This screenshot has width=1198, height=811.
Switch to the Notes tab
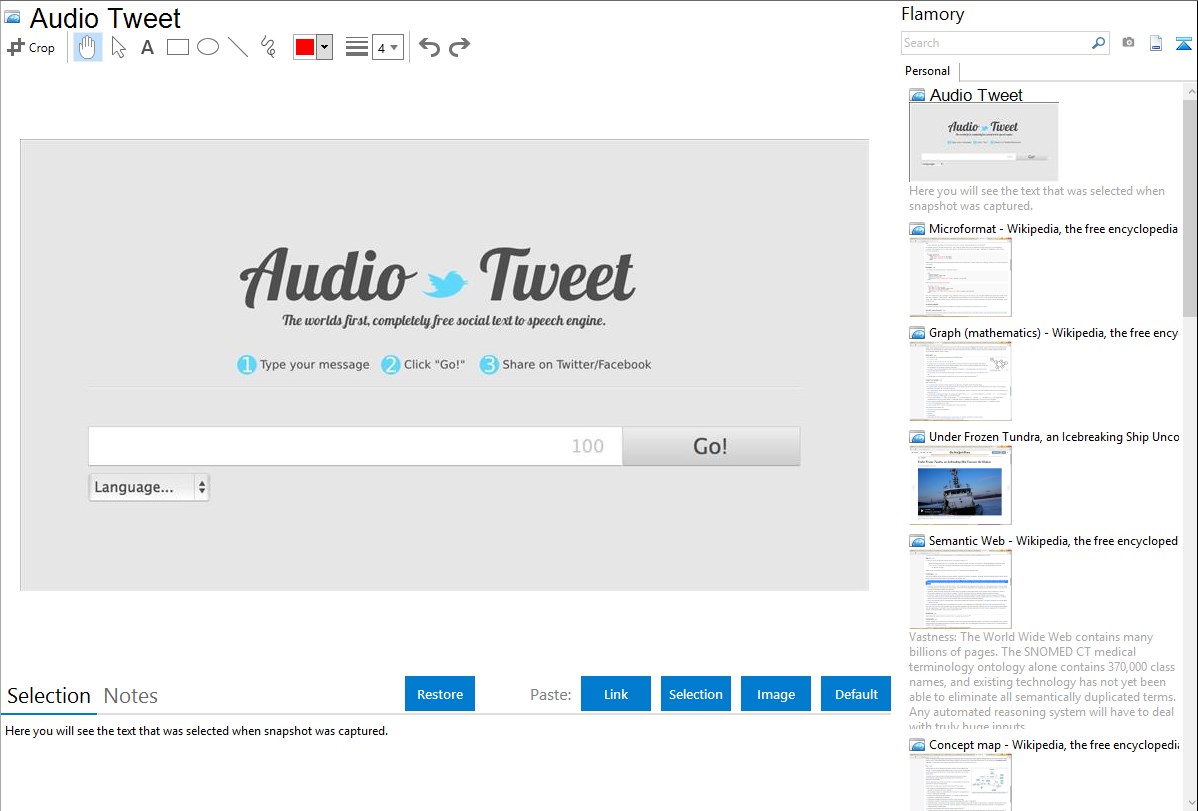[x=131, y=696]
